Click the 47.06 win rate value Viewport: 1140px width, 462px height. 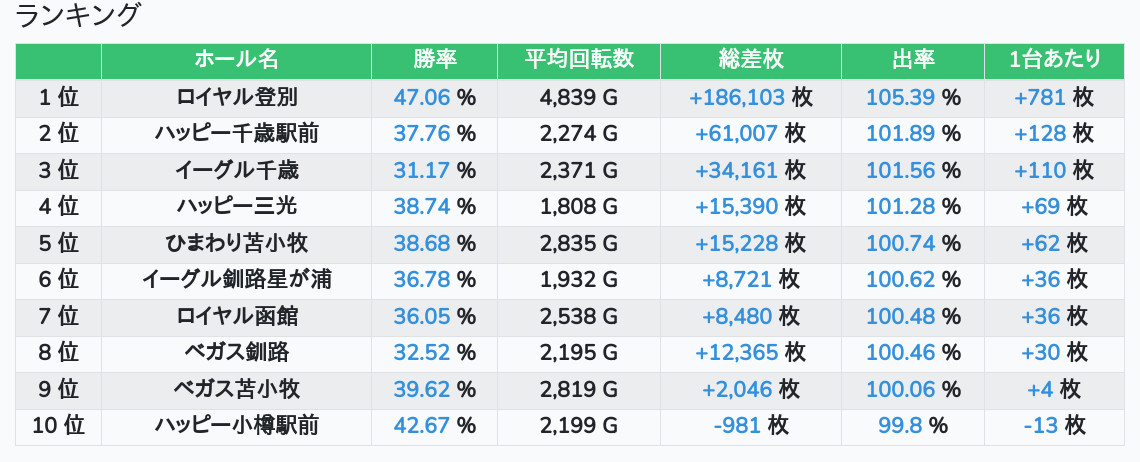pos(422,98)
